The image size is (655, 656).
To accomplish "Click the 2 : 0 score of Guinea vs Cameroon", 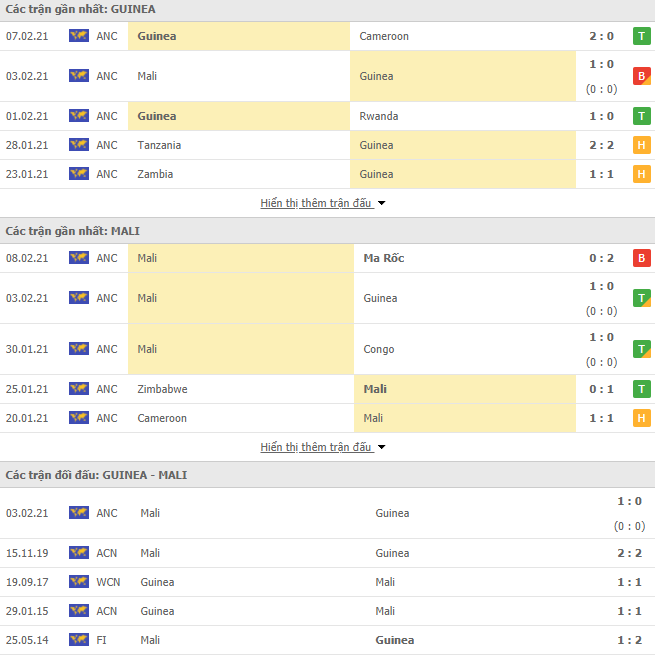I will pyautogui.click(x=603, y=36).
